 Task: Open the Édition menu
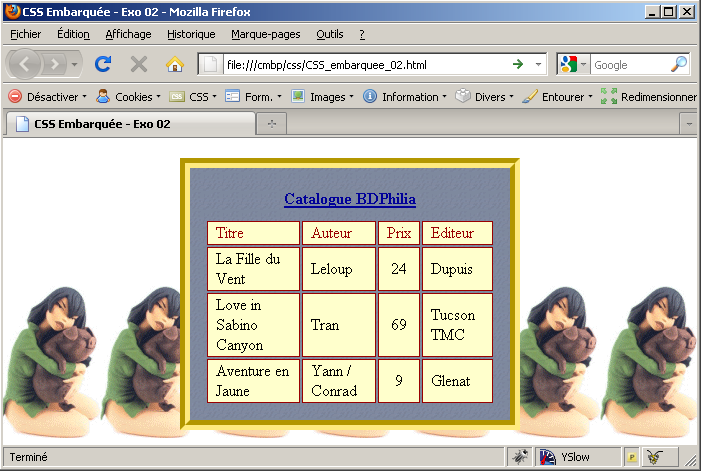coord(73,34)
